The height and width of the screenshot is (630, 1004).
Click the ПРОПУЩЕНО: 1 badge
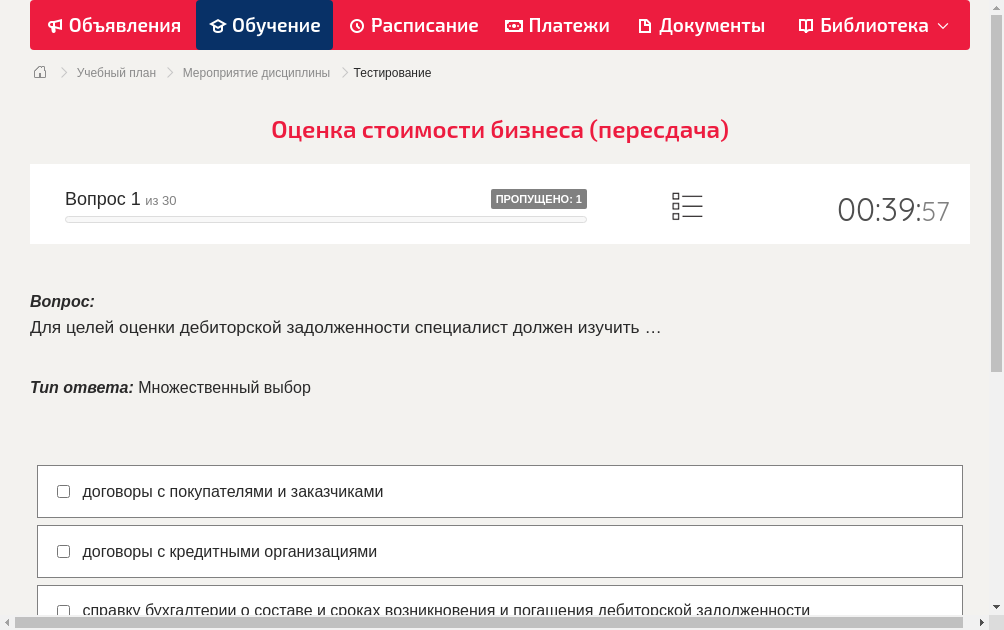[538, 198]
